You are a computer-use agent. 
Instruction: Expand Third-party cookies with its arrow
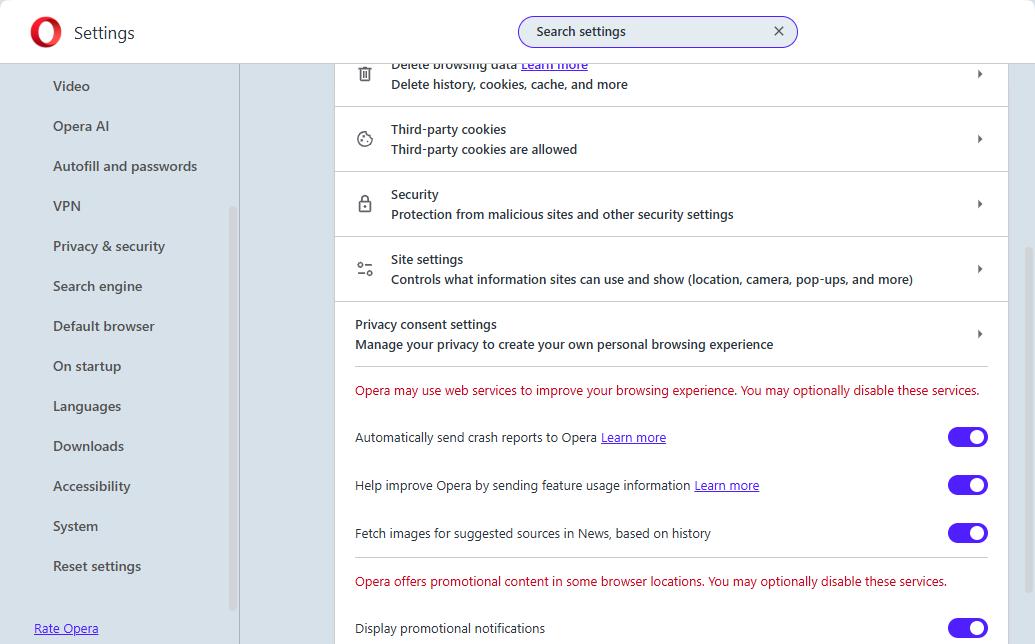(x=979, y=139)
